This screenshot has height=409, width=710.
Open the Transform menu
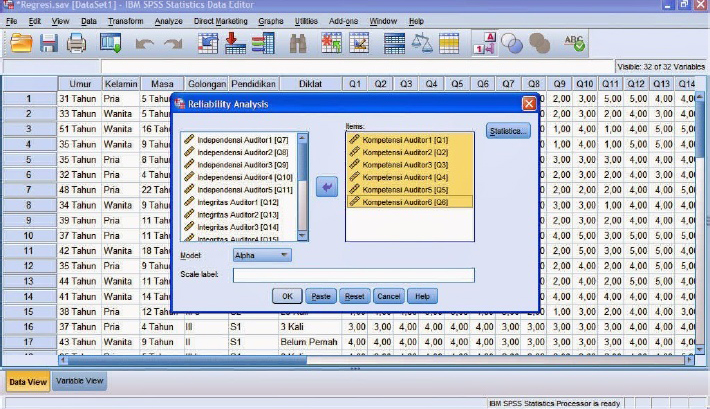pyautogui.click(x=125, y=21)
